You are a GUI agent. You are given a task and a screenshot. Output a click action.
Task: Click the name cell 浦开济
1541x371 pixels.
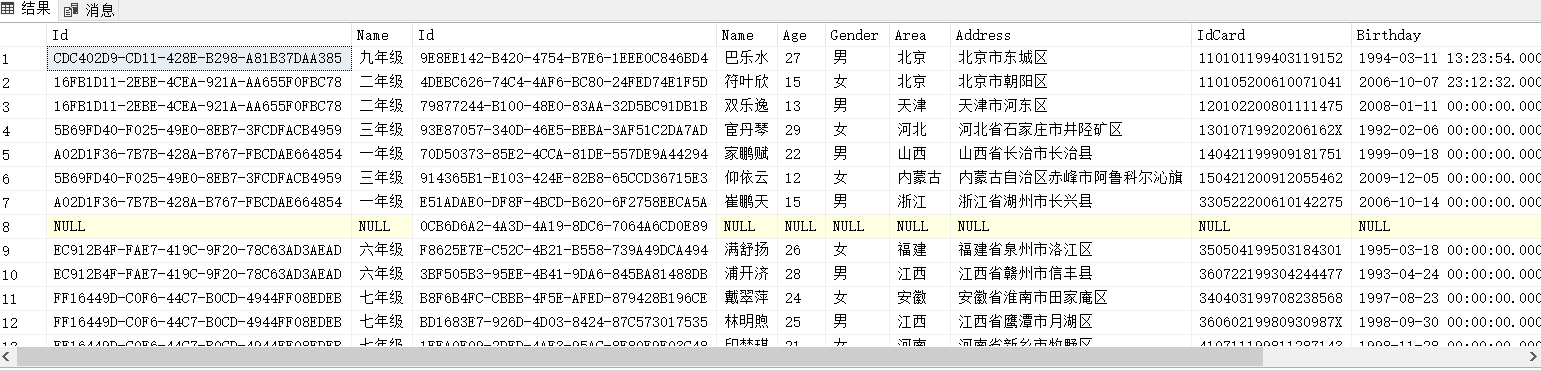(746, 275)
